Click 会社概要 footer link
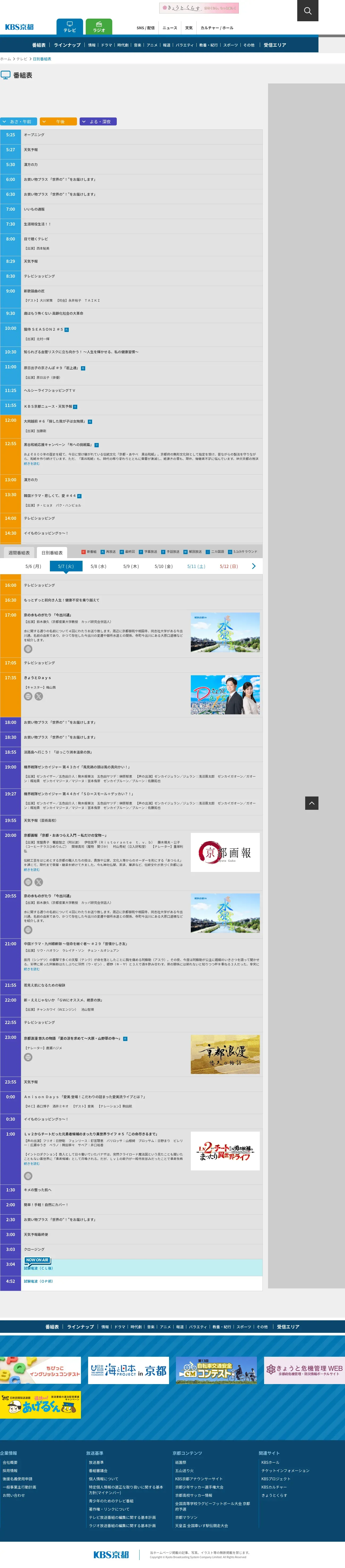Screen dimensions: 345x1568 click(x=10, y=1462)
